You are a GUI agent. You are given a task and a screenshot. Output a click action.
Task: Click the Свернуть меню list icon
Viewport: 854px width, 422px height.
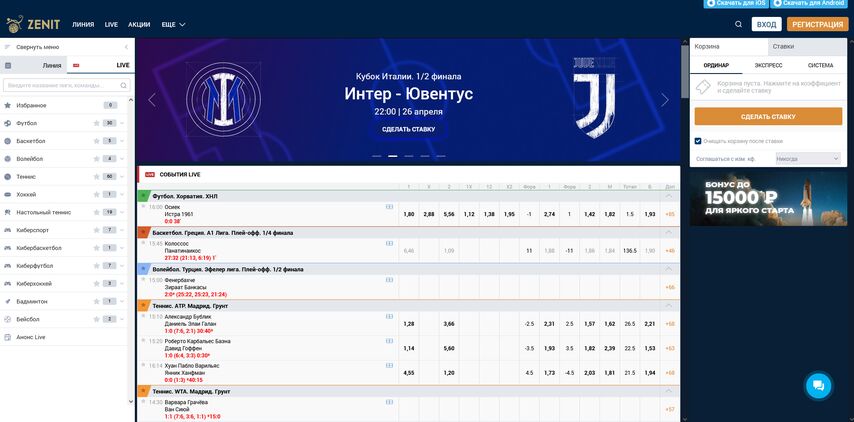click(x=8, y=47)
